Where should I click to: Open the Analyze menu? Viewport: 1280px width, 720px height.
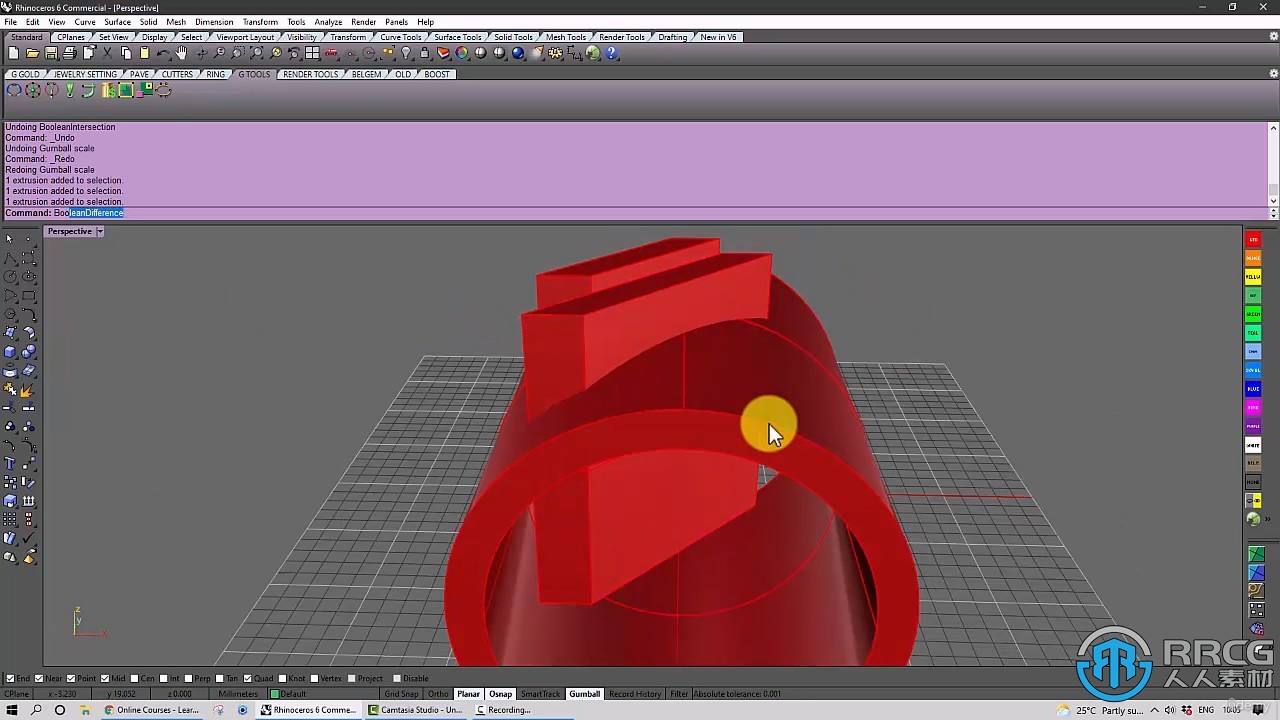(x=328, y=22)
